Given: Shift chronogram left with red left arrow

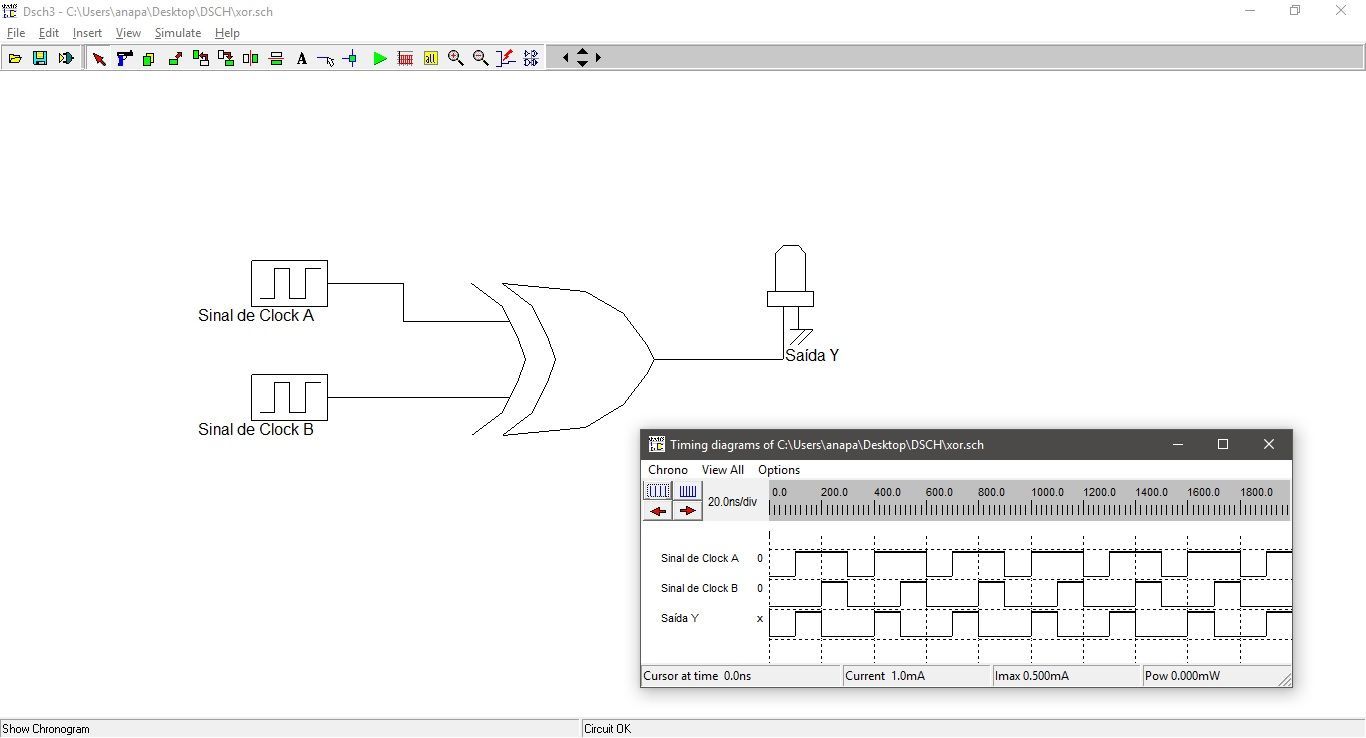Looking at the screenshot, I should coord(658,511).
